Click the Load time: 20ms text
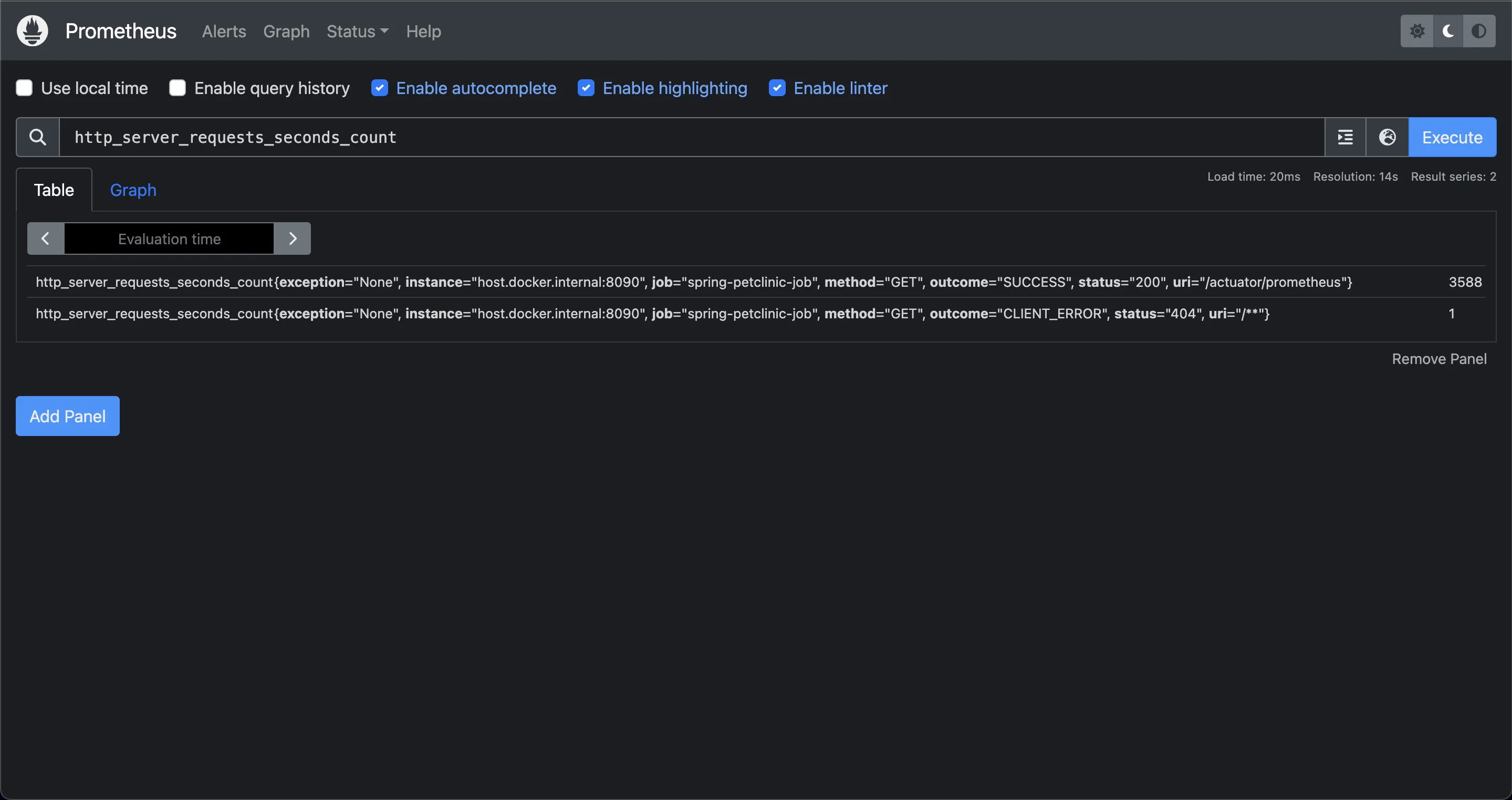 point(1254,176)
